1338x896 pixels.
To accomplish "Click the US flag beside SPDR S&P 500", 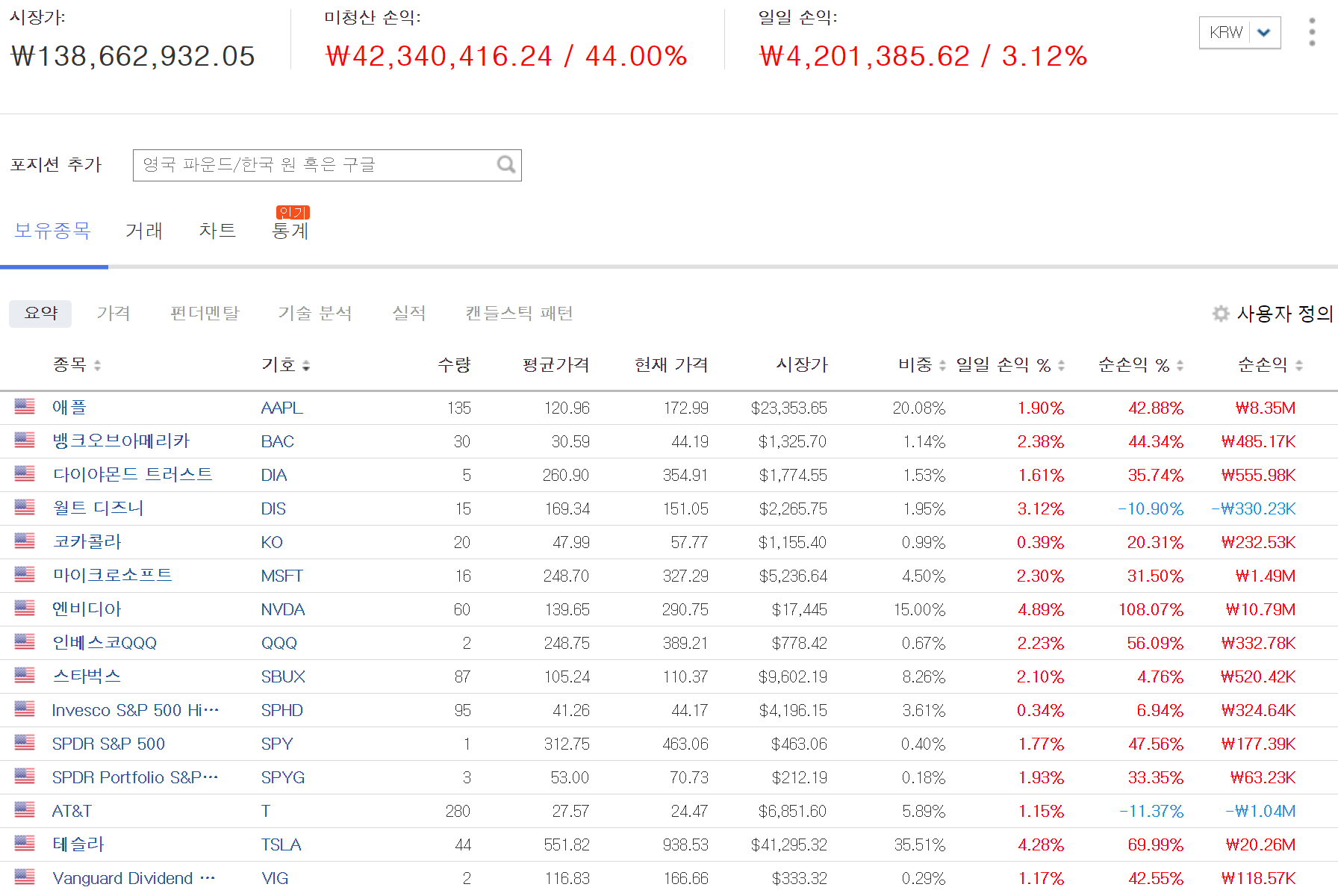I will click(x=25, y=743).
